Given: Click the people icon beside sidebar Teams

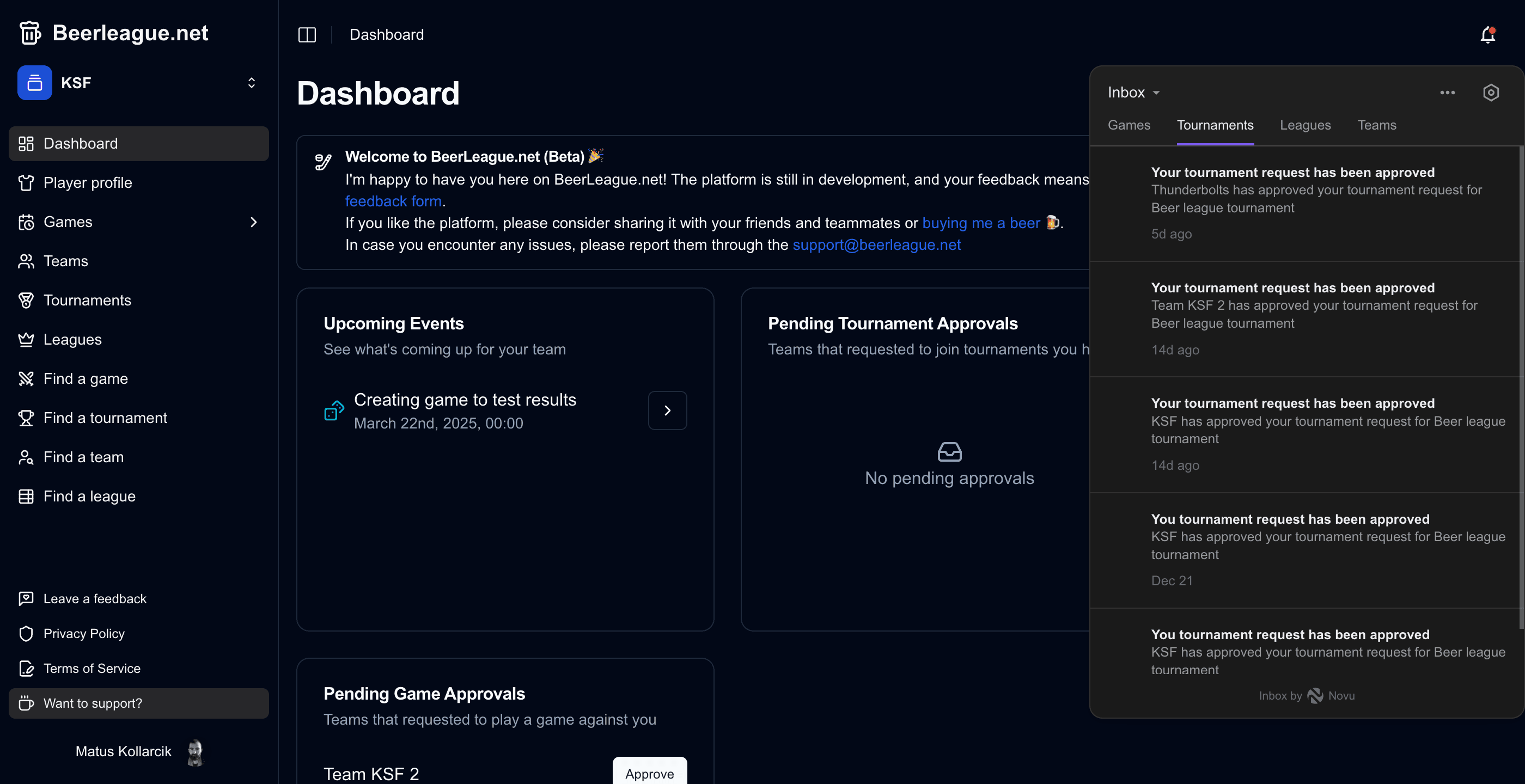Looking at the screenshot, I should (x=26, y=261).
